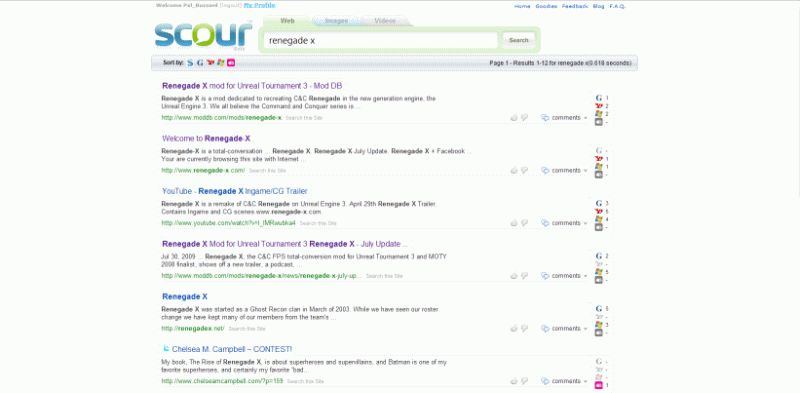
Task: Open 'Renegade X mod for Unreal Tournament 3' result
Action: 252,86
